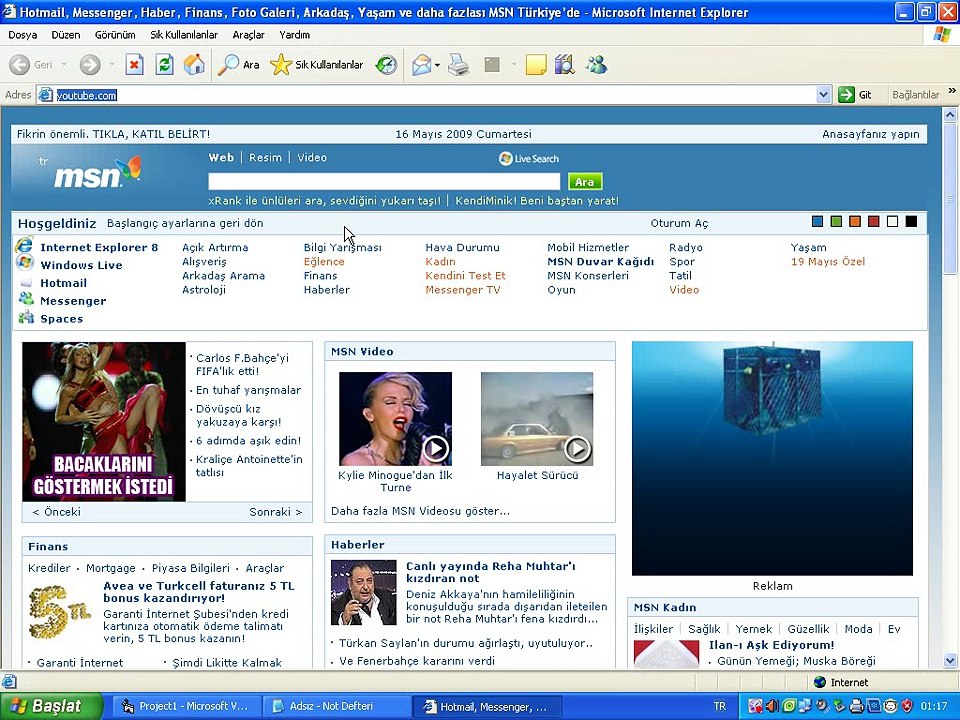Screen dimensions: 960x720
Task: Open the Mail icon dropdown arrow
Action: click(437, 65)
